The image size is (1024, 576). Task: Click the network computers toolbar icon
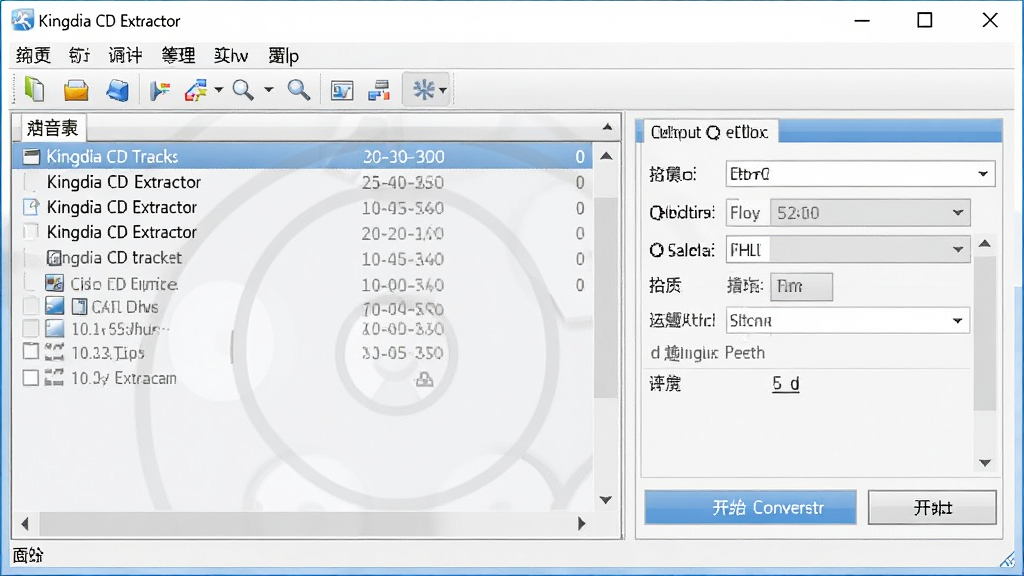(379, 90)
